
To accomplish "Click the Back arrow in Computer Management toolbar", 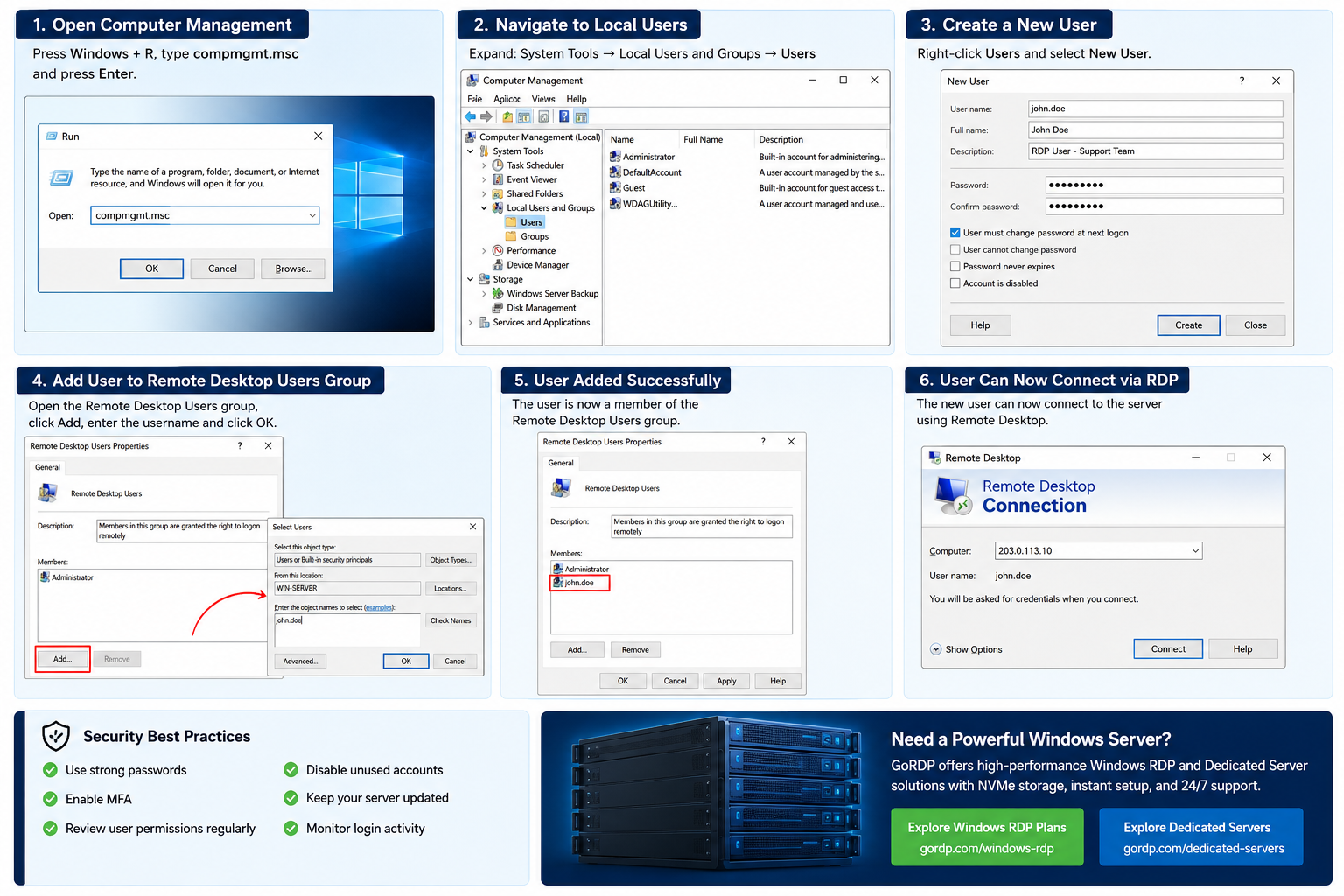I will coord(471,116).
